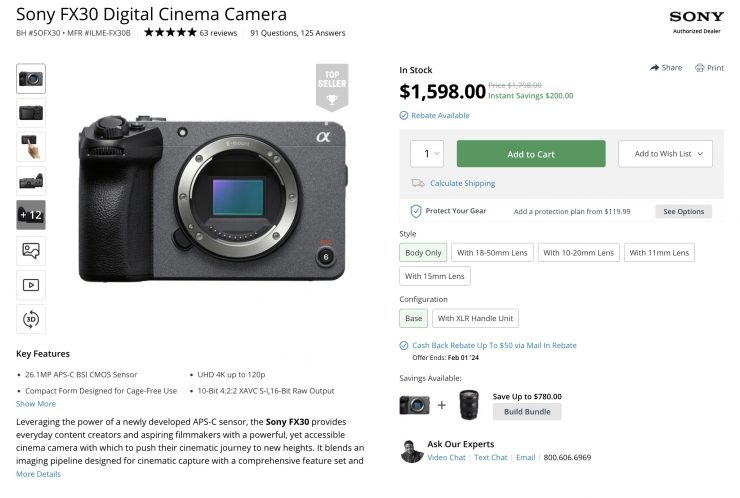View the +12 more images thumbnail
Image resolution: width=740 pixels, height=498 pixels.
[31, 215]
